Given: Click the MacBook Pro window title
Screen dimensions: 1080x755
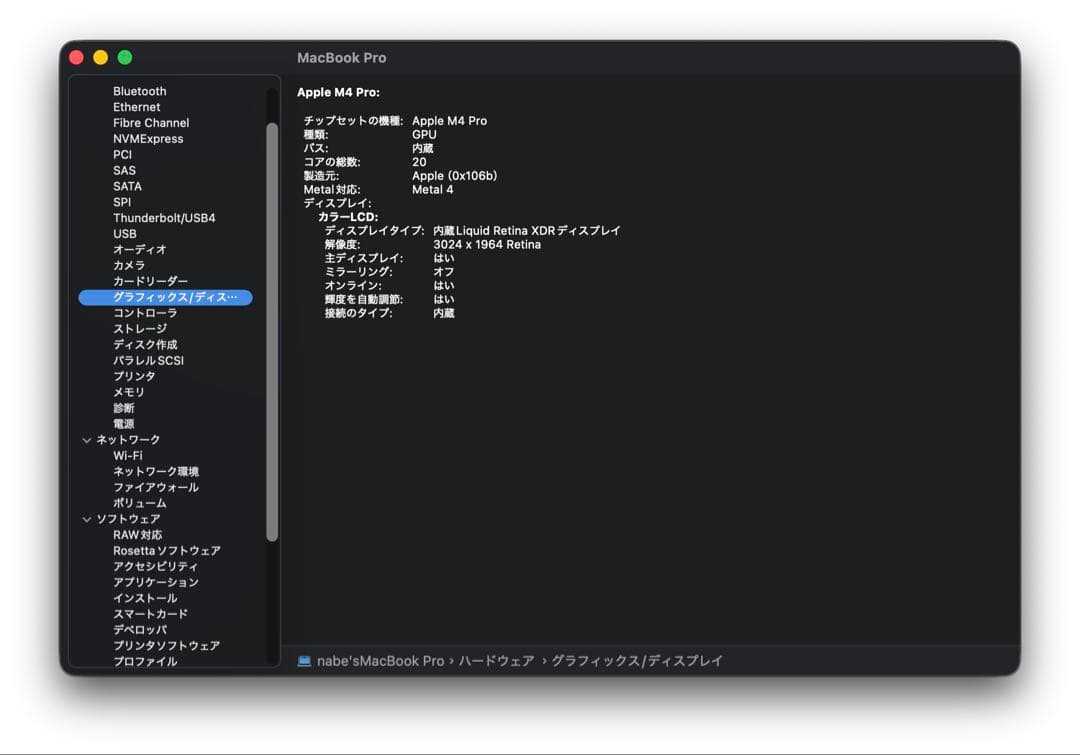Looking at the screenshot, I should pos(342,58).
